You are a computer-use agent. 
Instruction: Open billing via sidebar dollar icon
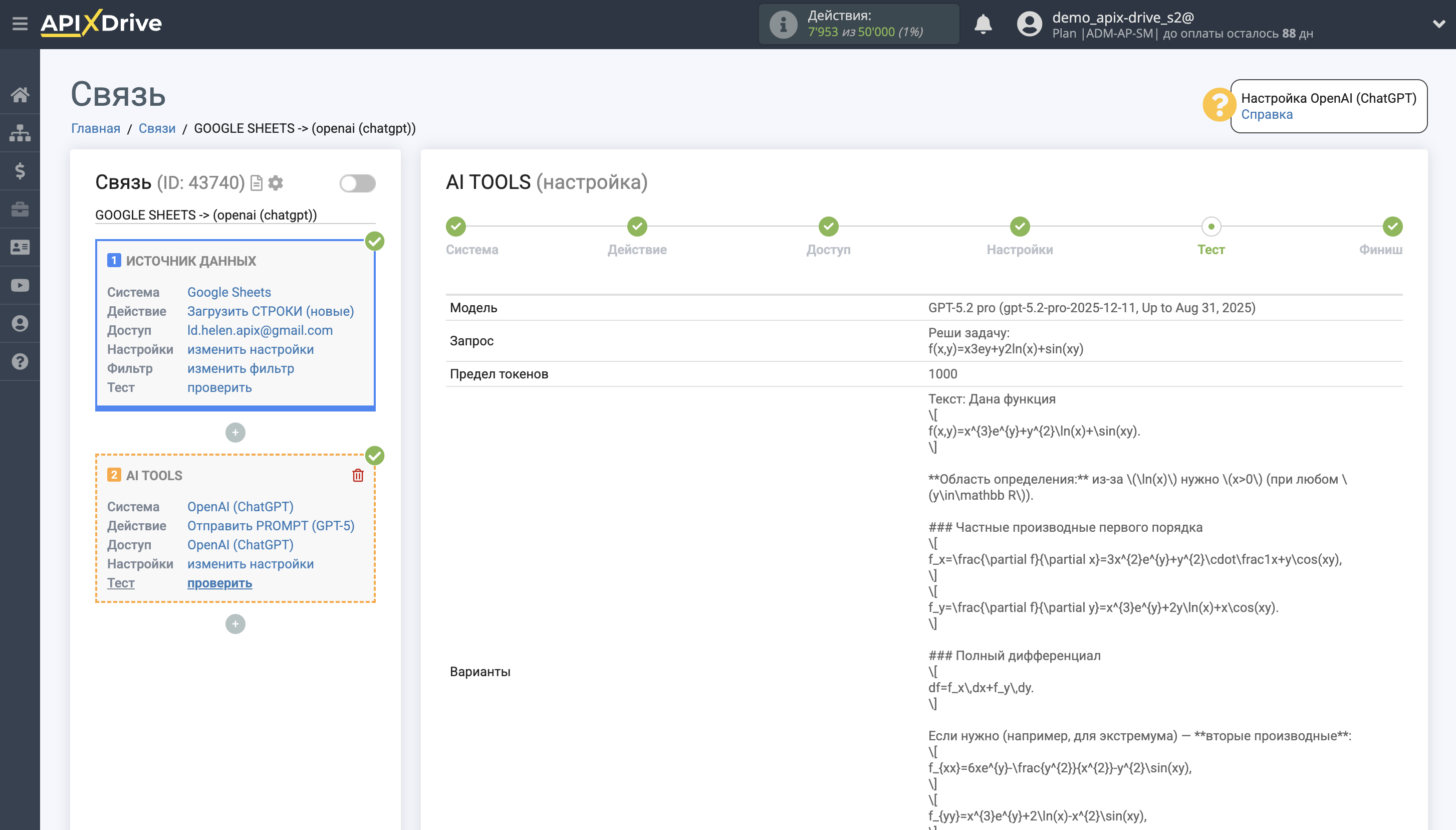click(x=21, y=170)
